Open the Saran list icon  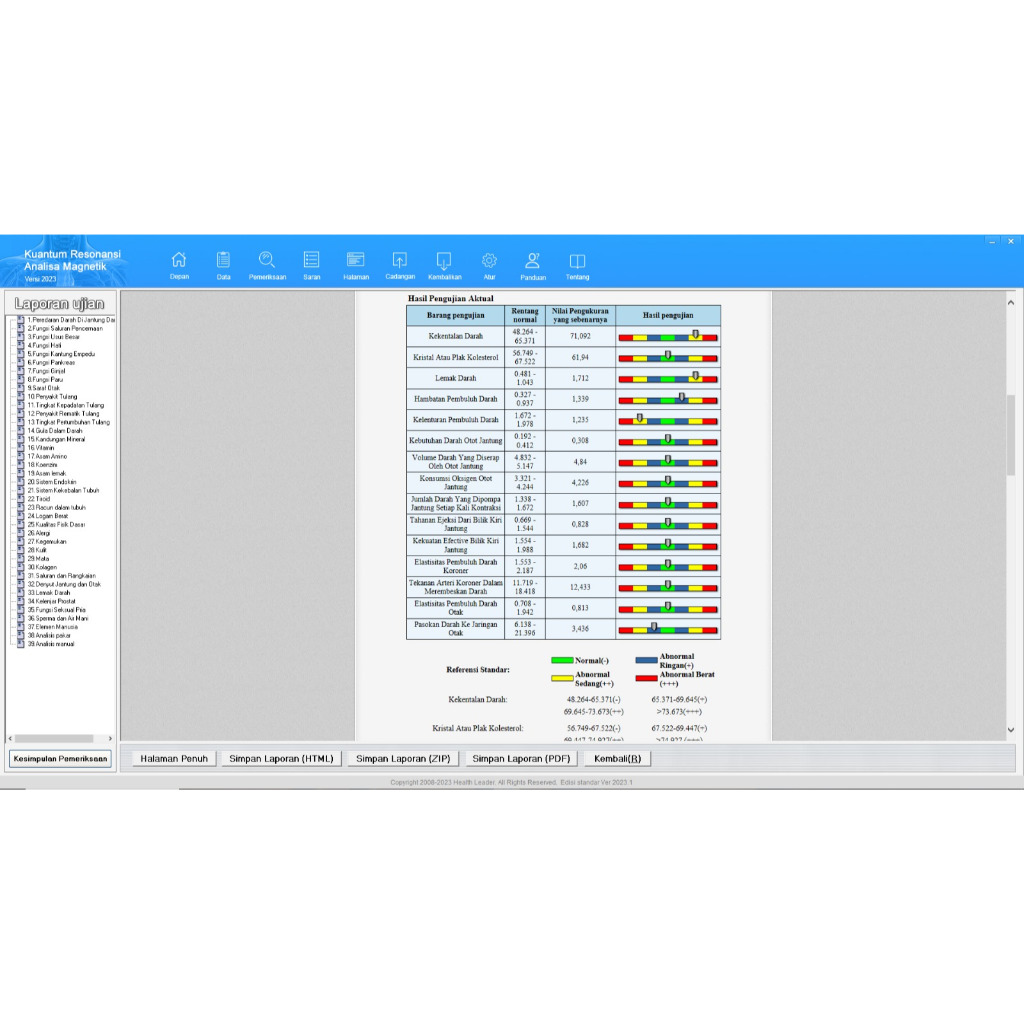click(x=312, y=260)
